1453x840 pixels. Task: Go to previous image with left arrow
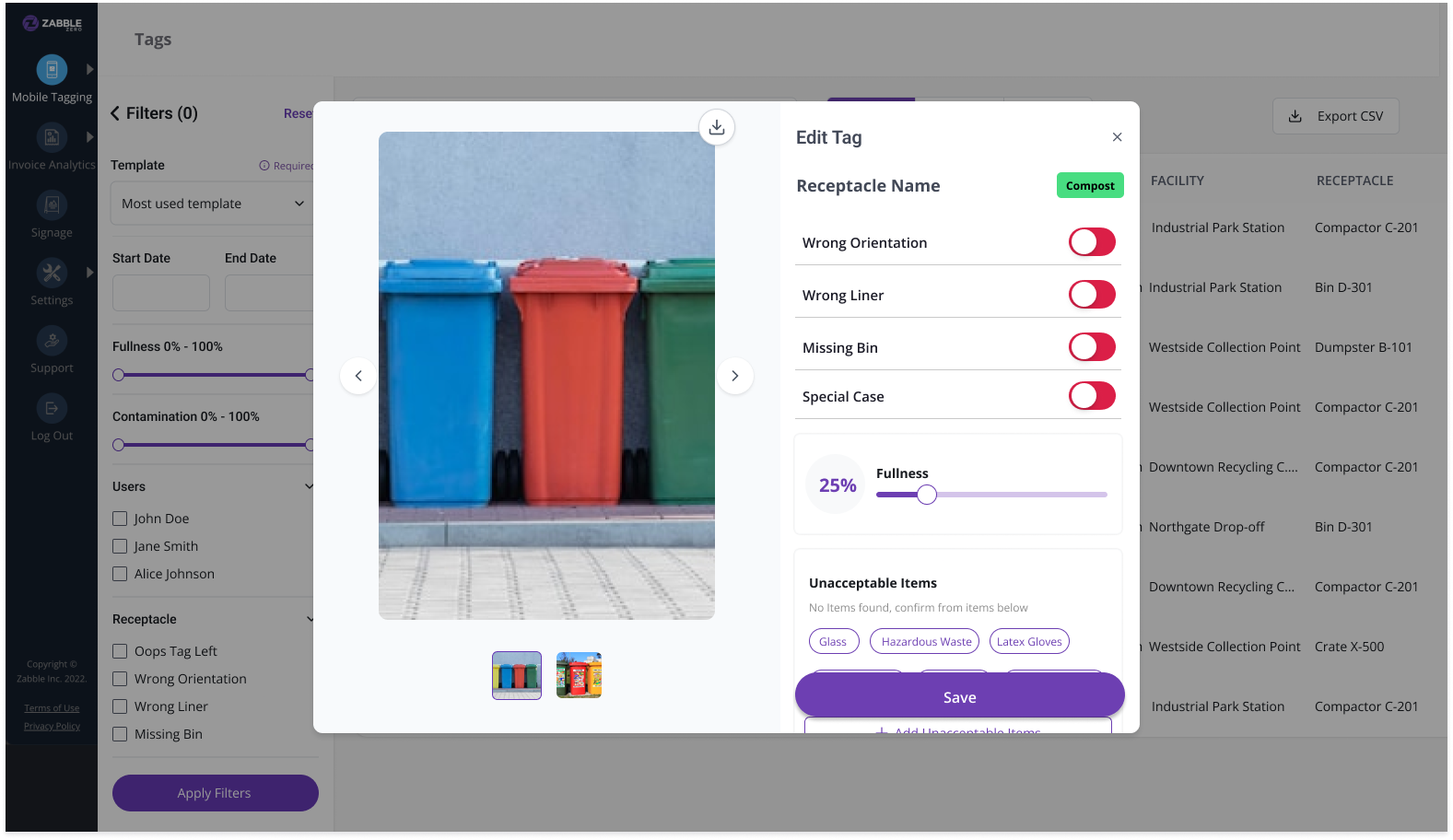pyautogui.click(x=358, y=376)
